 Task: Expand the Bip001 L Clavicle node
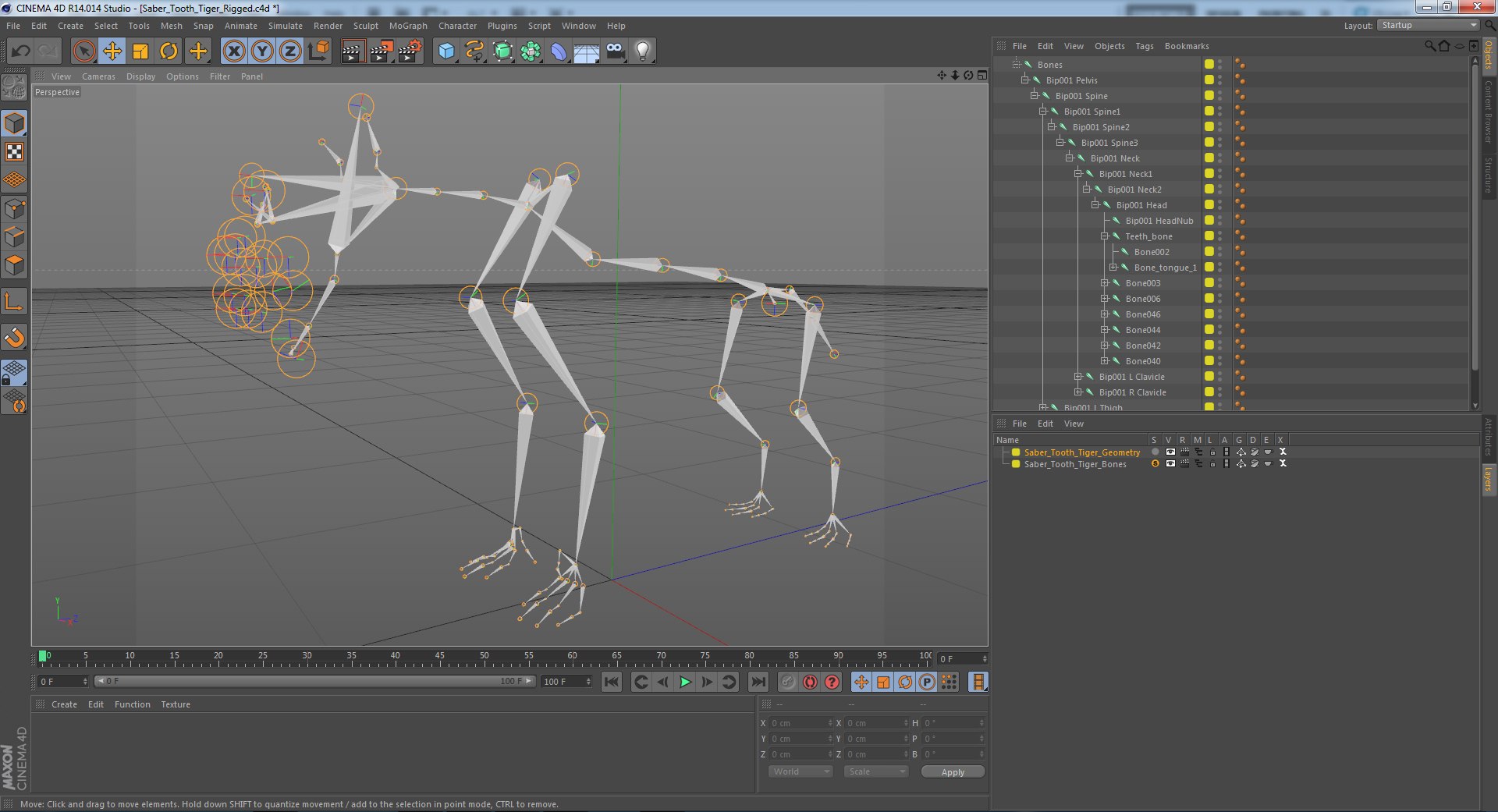1078,377
